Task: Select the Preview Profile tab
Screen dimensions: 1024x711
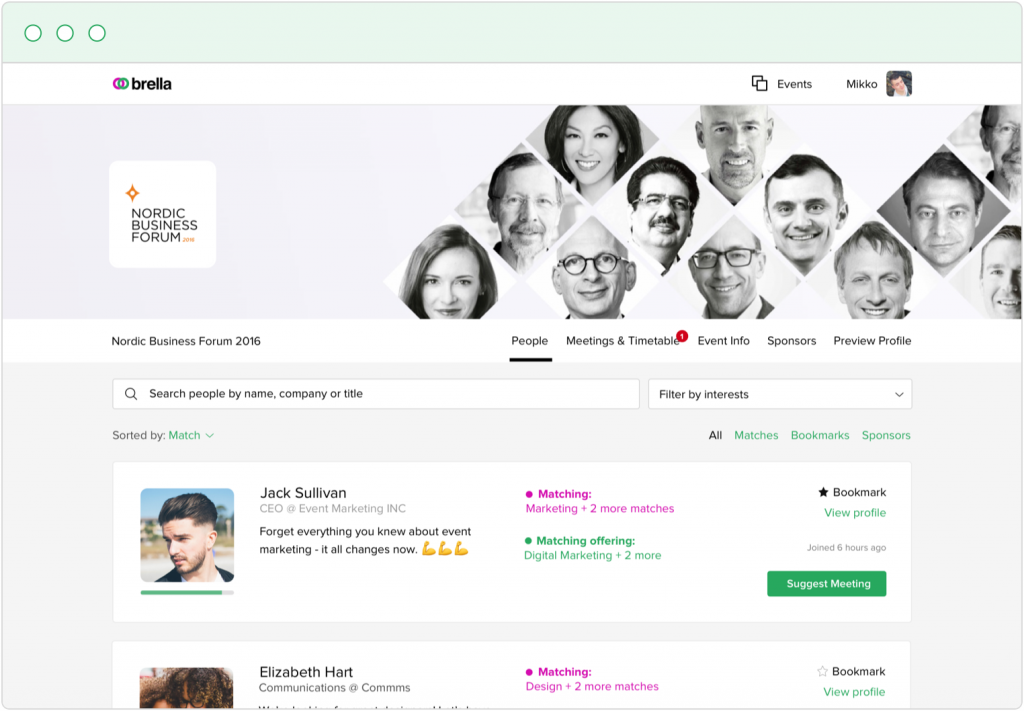Action: (872, 341)
